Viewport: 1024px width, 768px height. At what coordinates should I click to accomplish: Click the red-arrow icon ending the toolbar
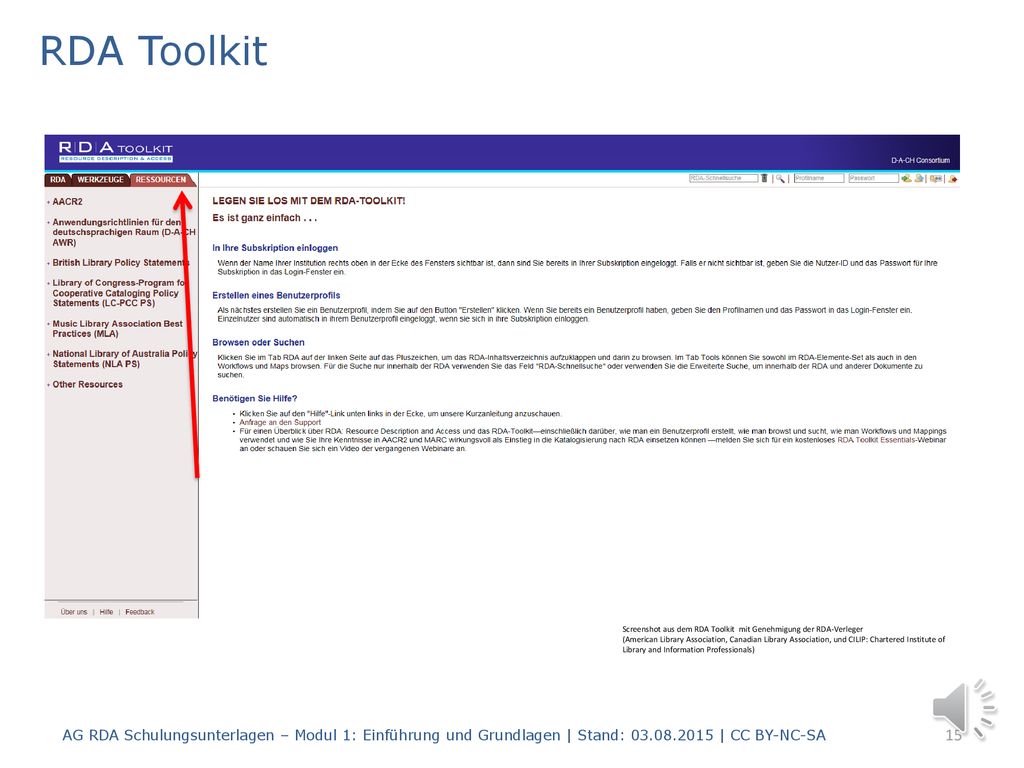[953, 178]
